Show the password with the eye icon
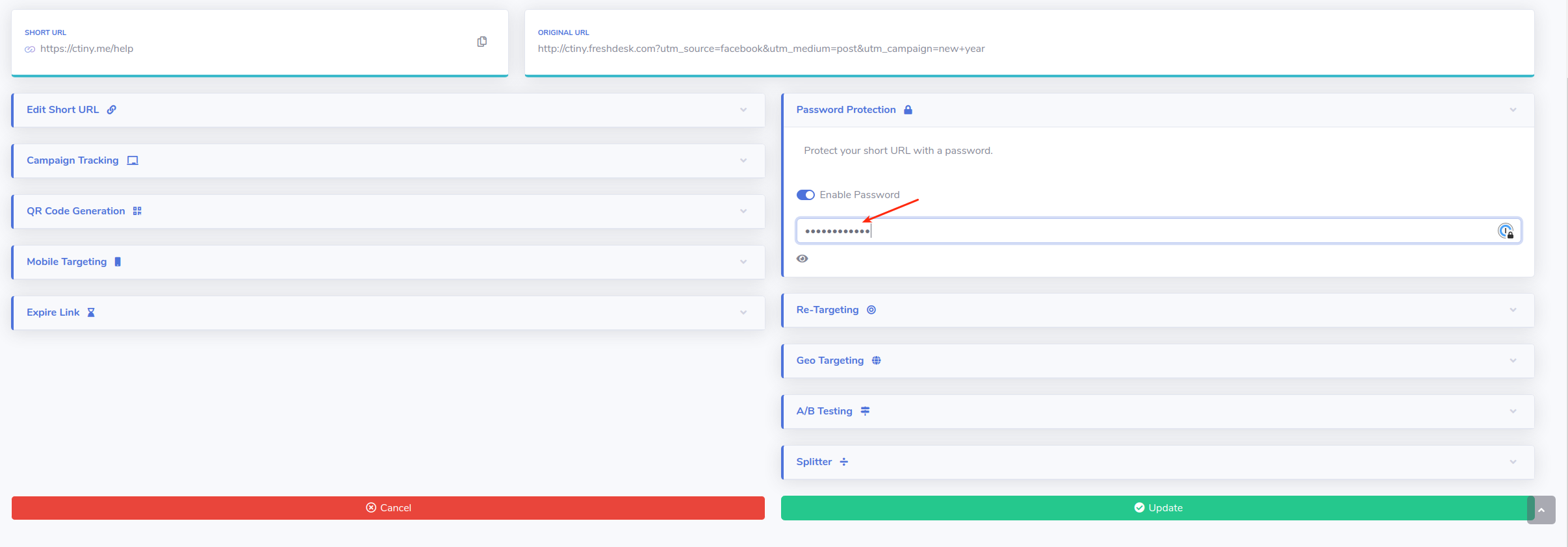This screenshot has width=1568, height=547. tap(803, 259)
